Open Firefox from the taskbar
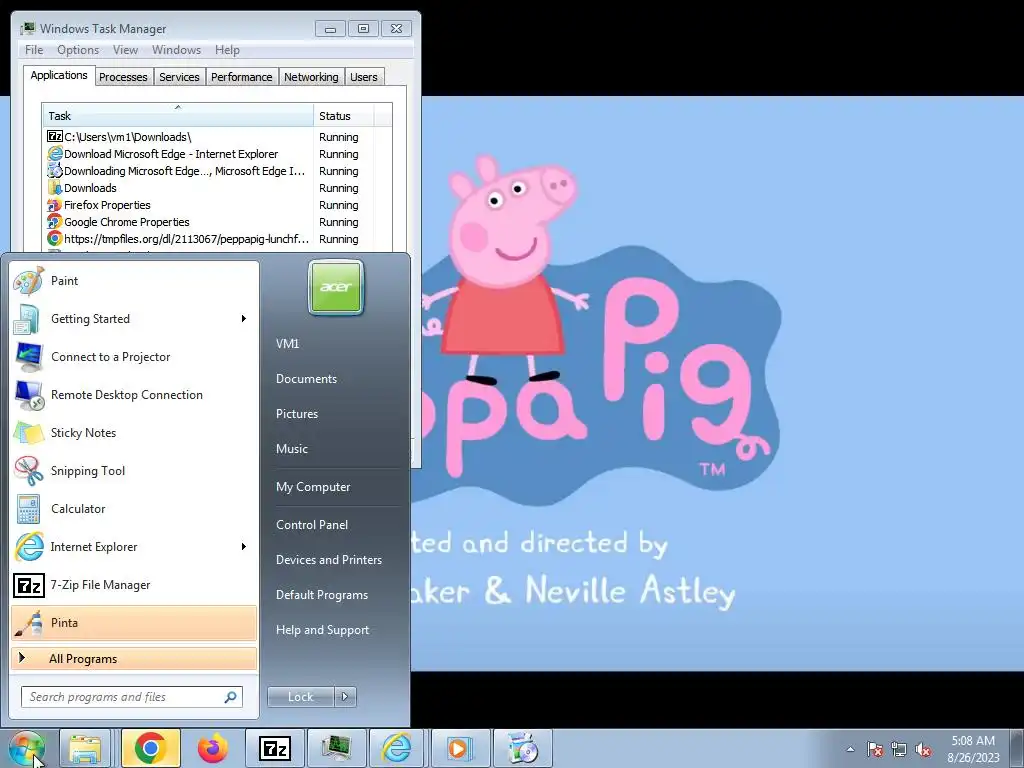This screenshot has width=1024, height=768. click(213, 748)
